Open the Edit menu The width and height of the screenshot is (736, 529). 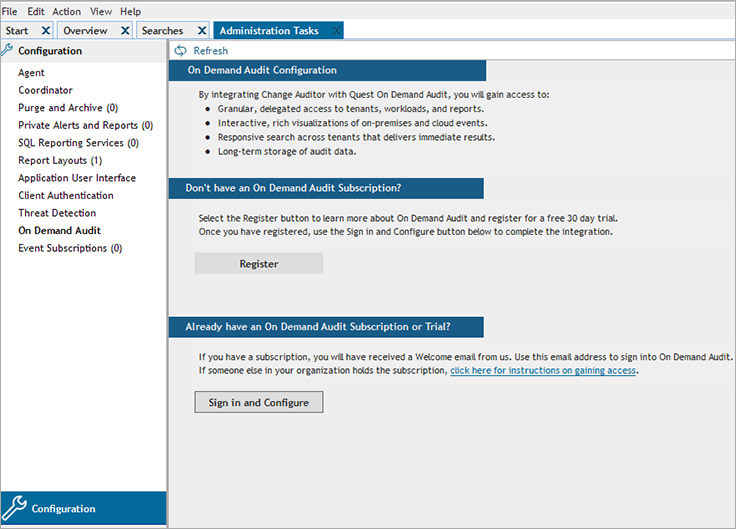[36, 11]
